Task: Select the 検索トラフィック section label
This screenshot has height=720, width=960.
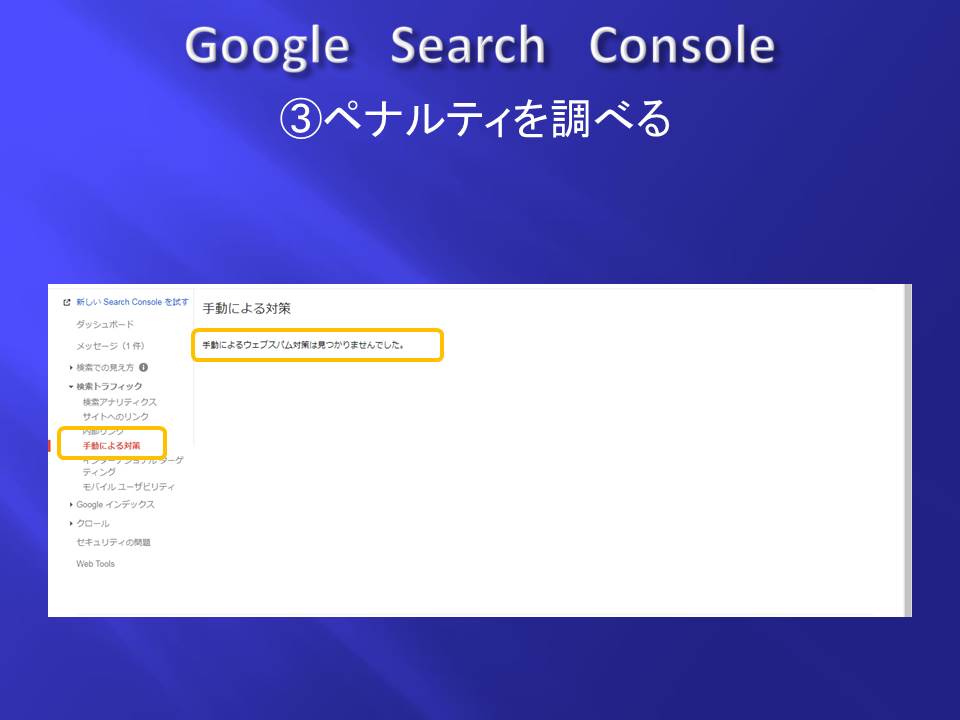Action: pyautogui.click(x=109, y=386)
